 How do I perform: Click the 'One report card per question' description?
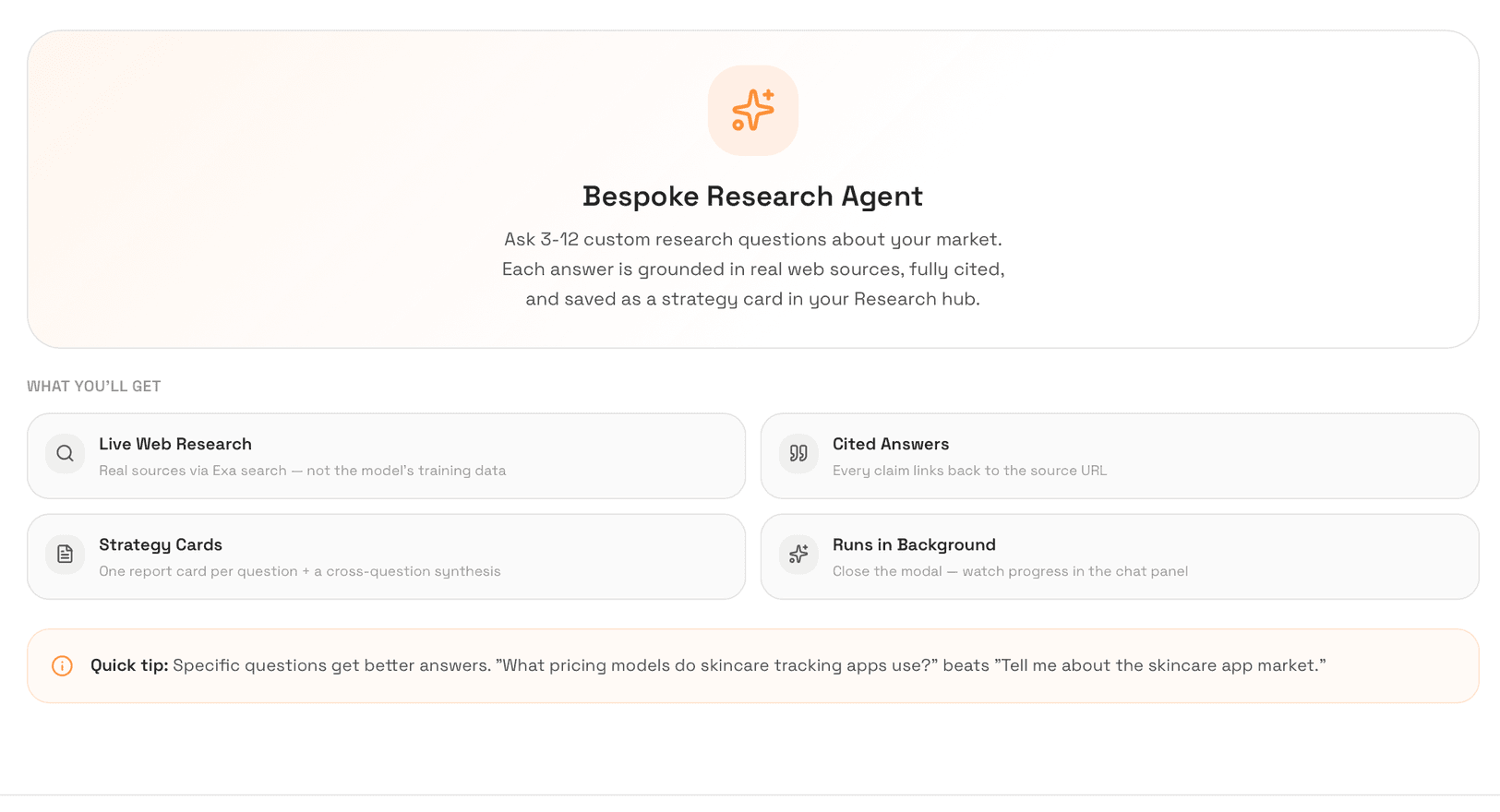click(x=300, y=571)
